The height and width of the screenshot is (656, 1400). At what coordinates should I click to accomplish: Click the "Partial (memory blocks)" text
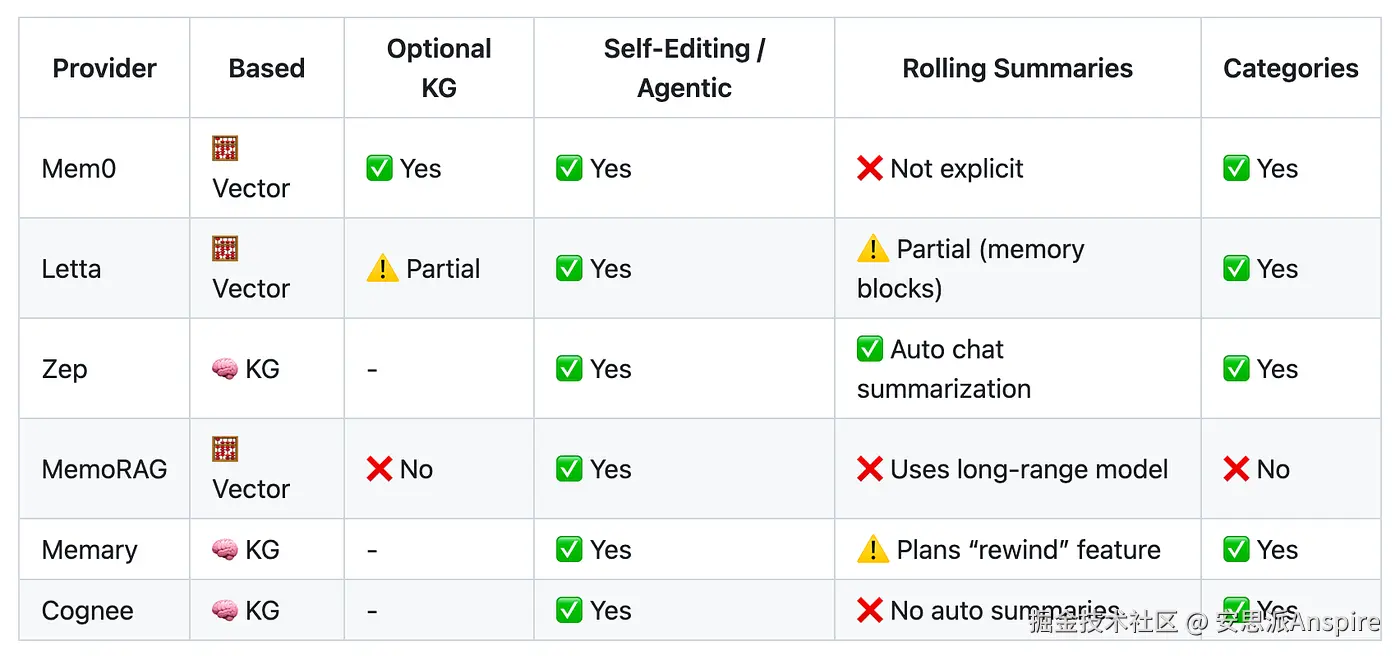click(970, 269)
